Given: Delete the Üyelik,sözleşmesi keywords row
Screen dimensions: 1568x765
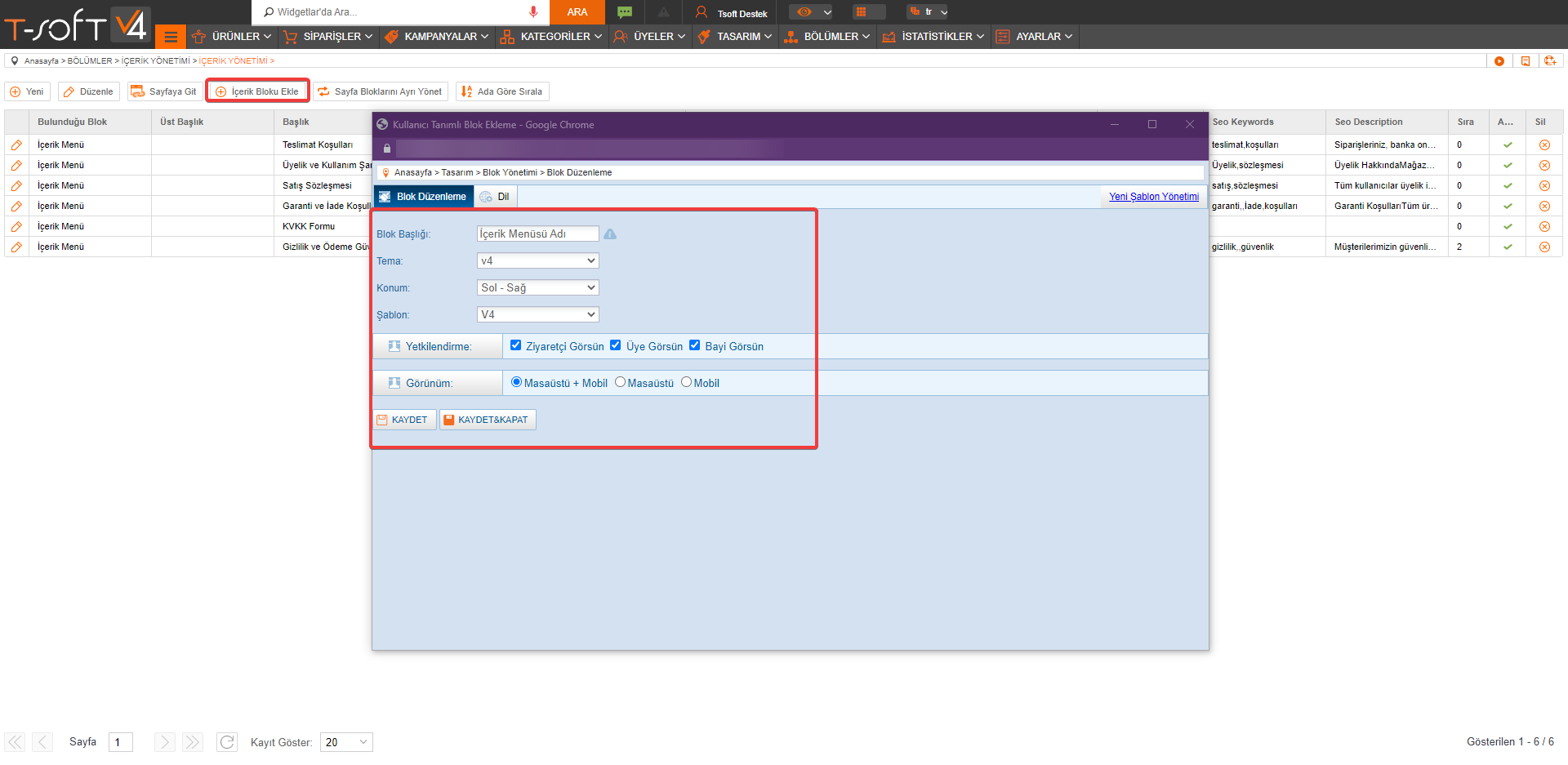Looking at the screenshot, I should 1544,165.
